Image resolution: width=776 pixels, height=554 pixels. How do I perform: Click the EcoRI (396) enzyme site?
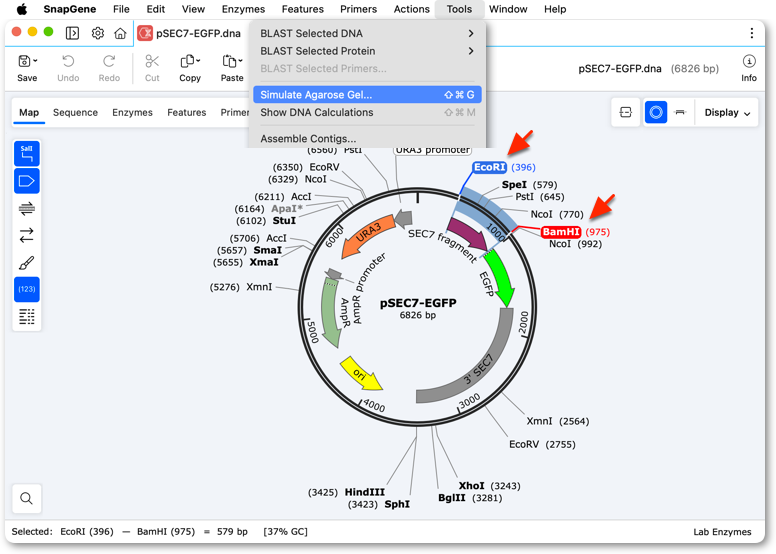[489, 167]
